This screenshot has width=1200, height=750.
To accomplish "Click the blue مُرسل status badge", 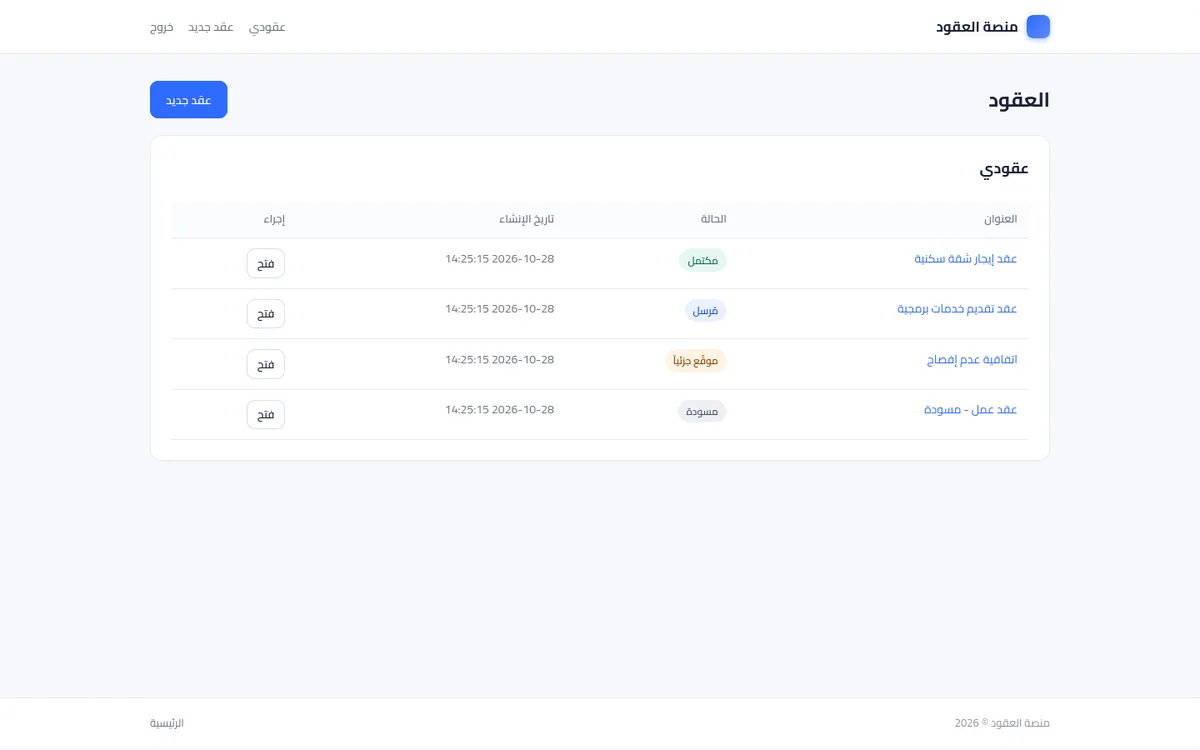I will click(706, 311).
